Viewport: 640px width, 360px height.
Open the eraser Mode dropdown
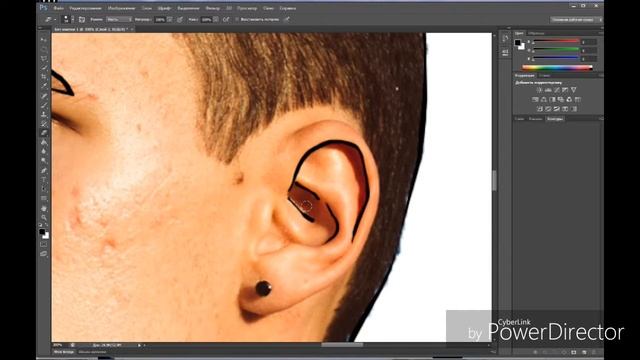tap(119, 19)
